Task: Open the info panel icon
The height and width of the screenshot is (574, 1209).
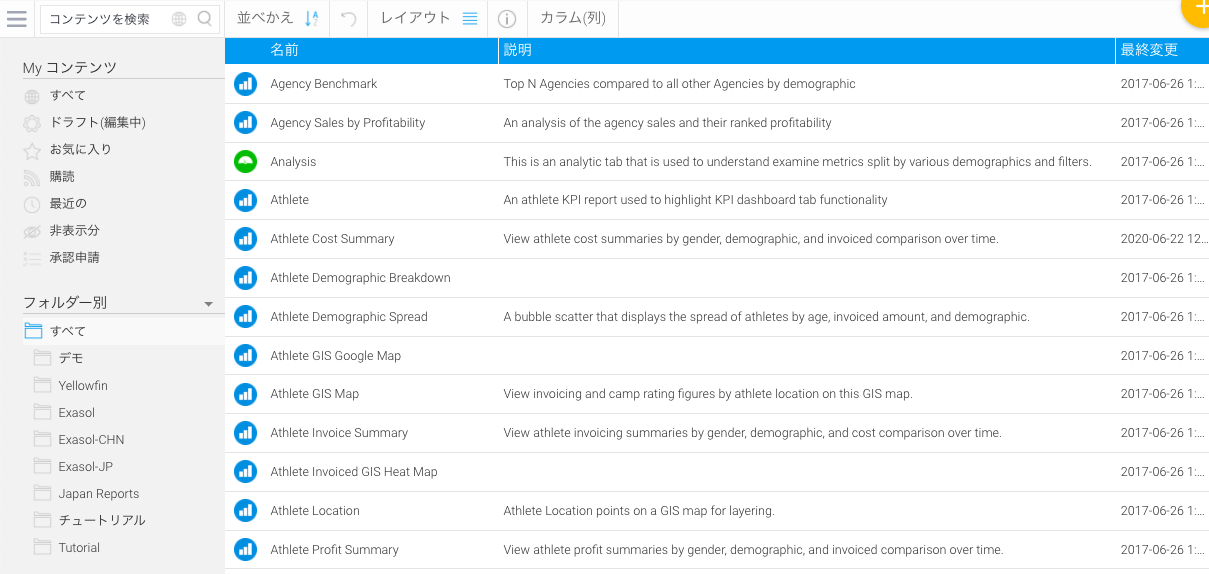Action: click(507, 18)
